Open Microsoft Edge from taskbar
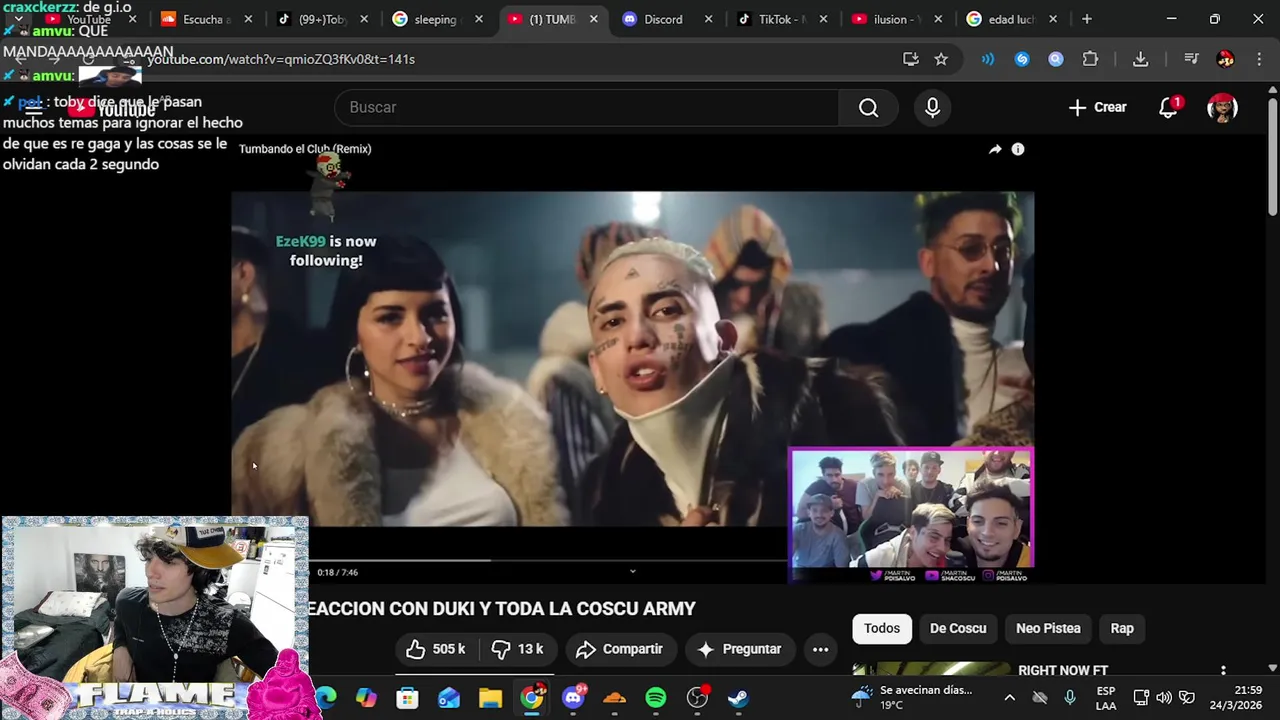The height and width of the screenshot is (720, 1280). pyautogui.click(x=326, y=697)
